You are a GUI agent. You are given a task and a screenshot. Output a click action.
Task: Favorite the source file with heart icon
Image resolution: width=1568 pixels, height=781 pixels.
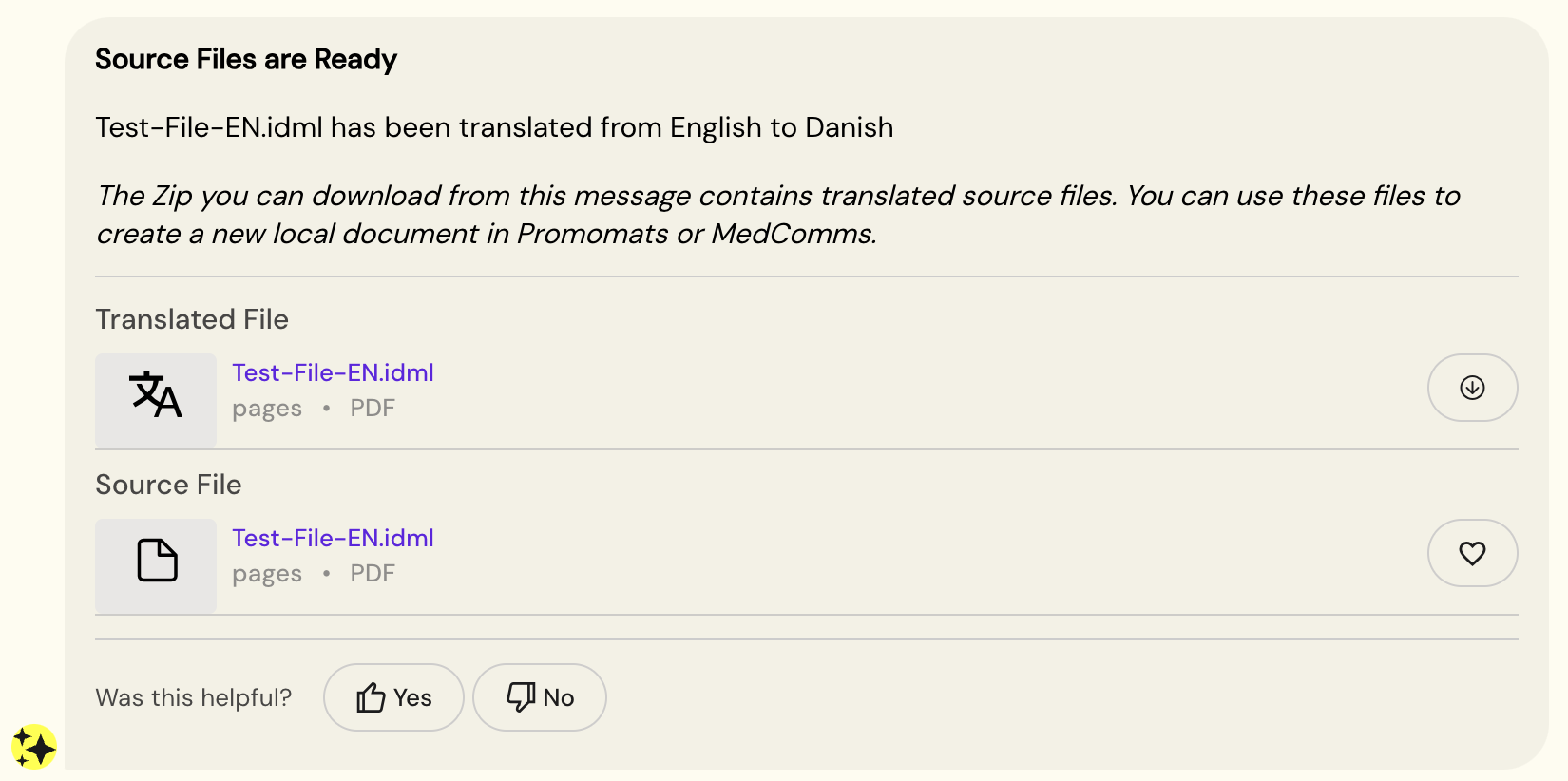pos(1472,553)
